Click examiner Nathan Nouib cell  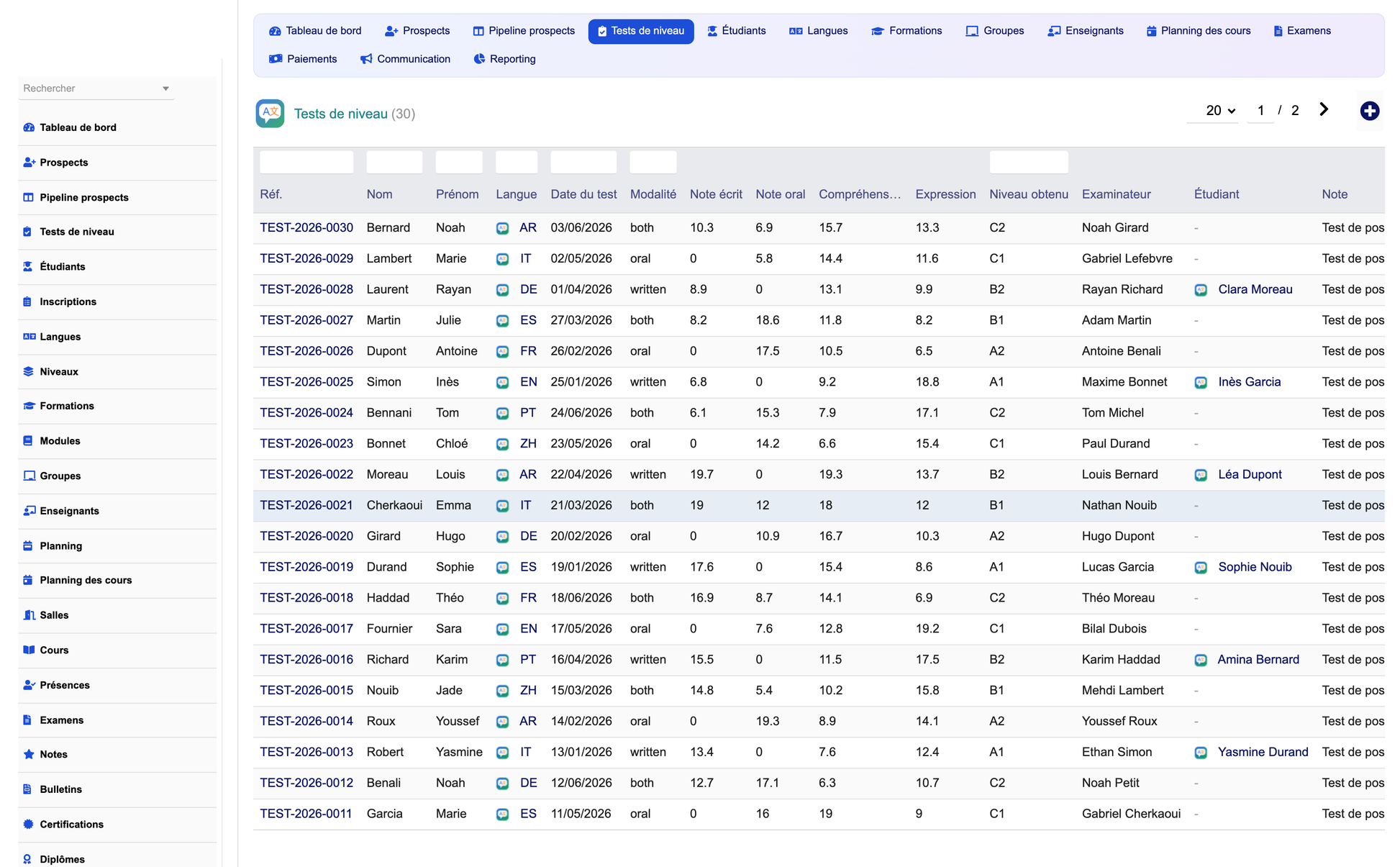(1119, 506)
